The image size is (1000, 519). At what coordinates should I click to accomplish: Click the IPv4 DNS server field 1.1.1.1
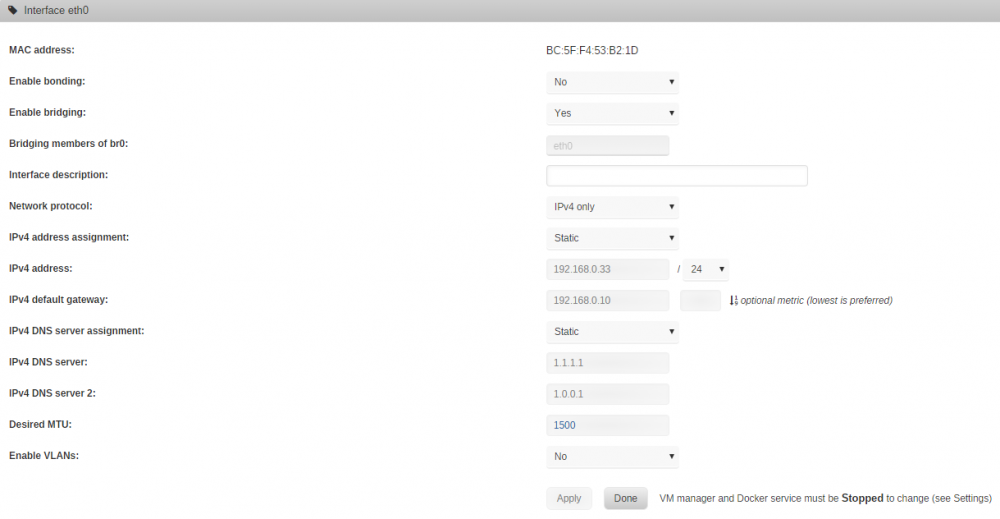pos(608,363)
